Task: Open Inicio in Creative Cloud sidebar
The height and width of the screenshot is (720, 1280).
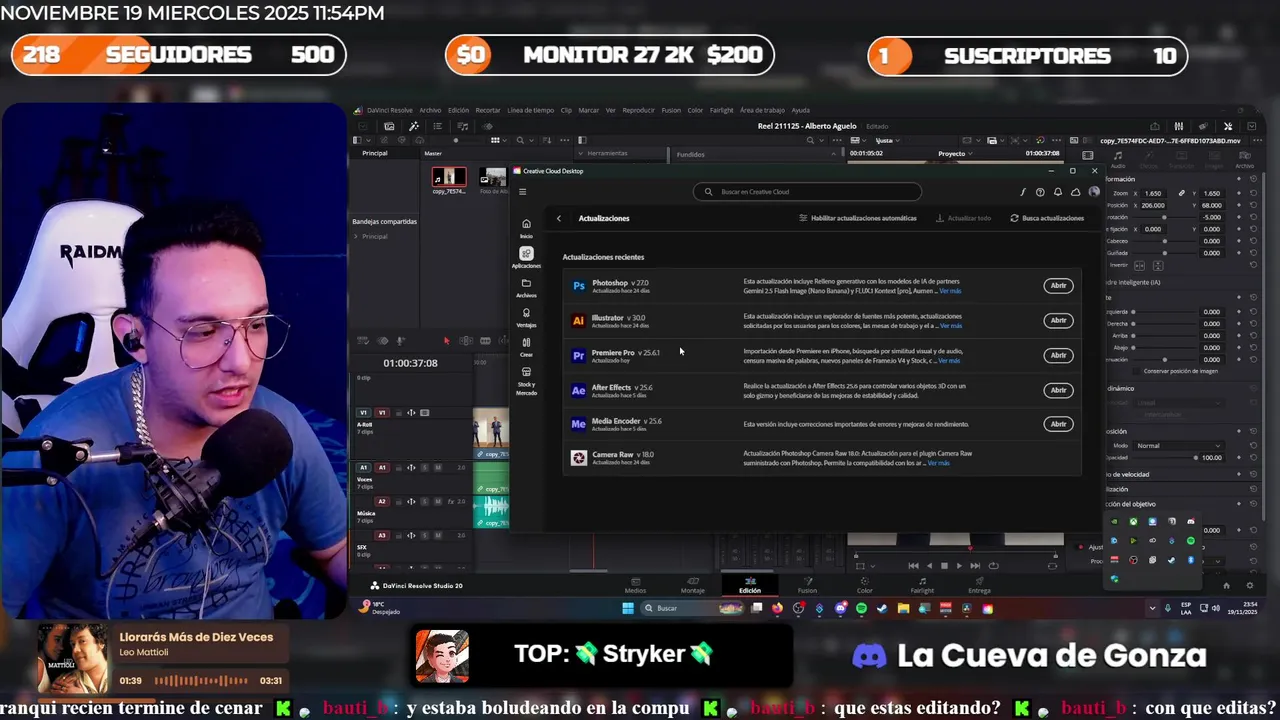Action: (526, 228)
